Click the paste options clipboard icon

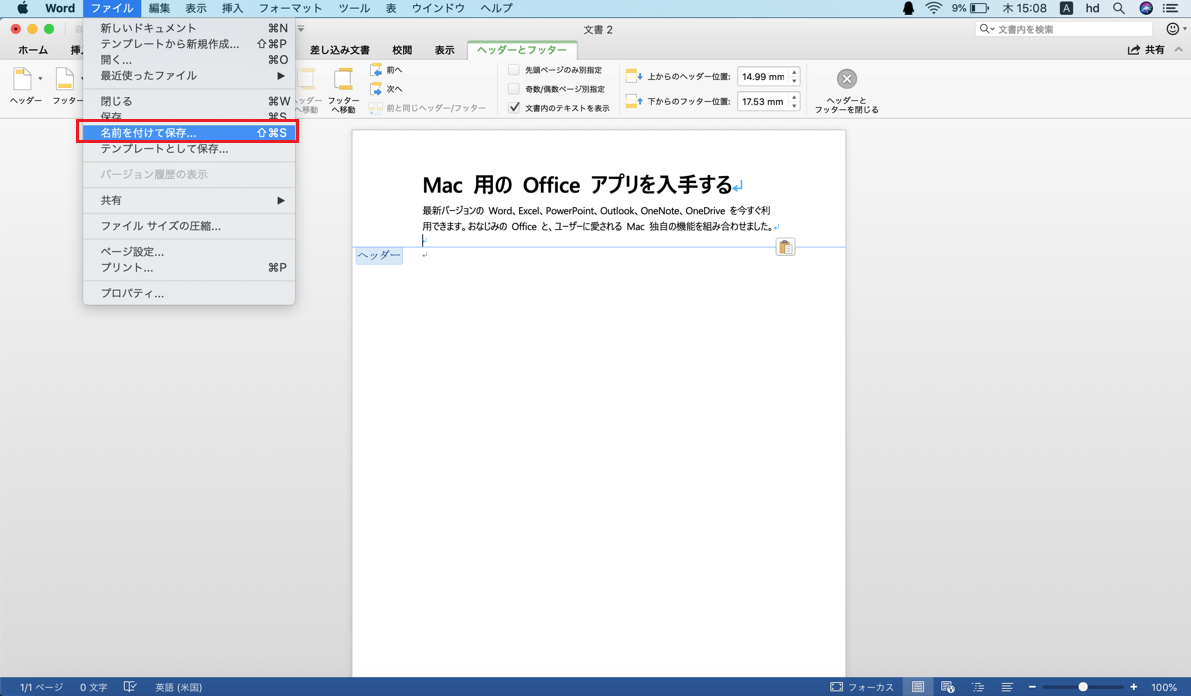pyautogui.click(x=785, y=247)
